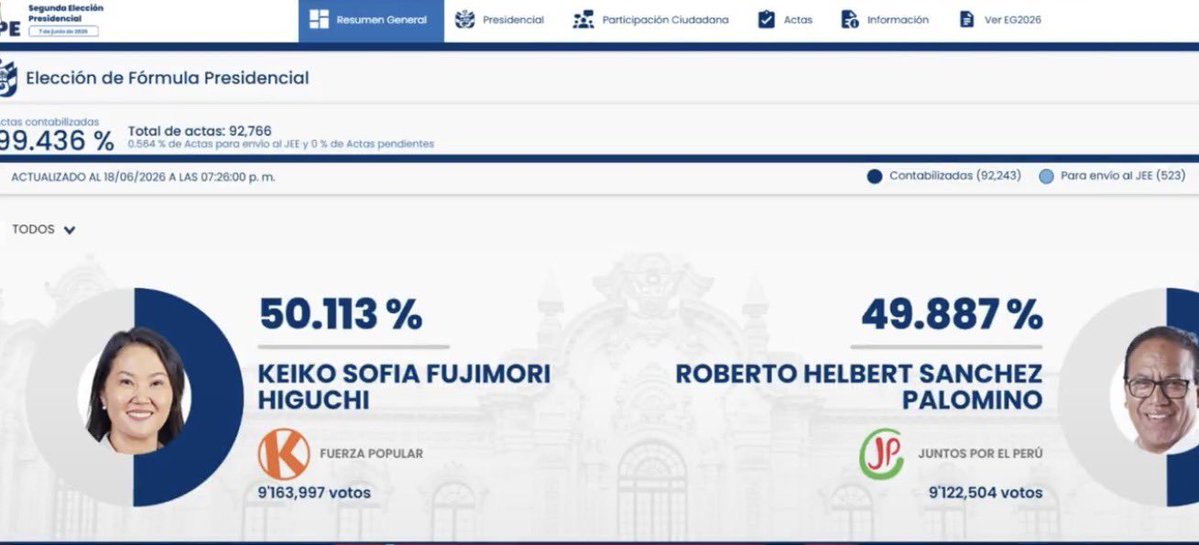1199x545 pixels.
Task: Click the 9'122,504 votos count
Action: [986, 493]
